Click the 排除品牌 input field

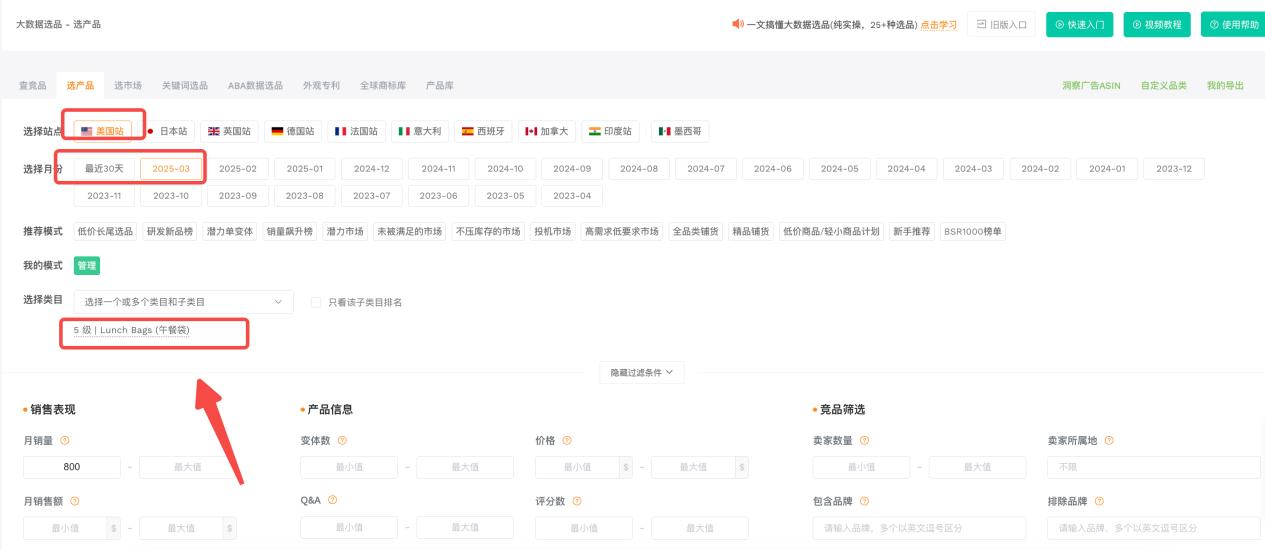[1153, 528]
